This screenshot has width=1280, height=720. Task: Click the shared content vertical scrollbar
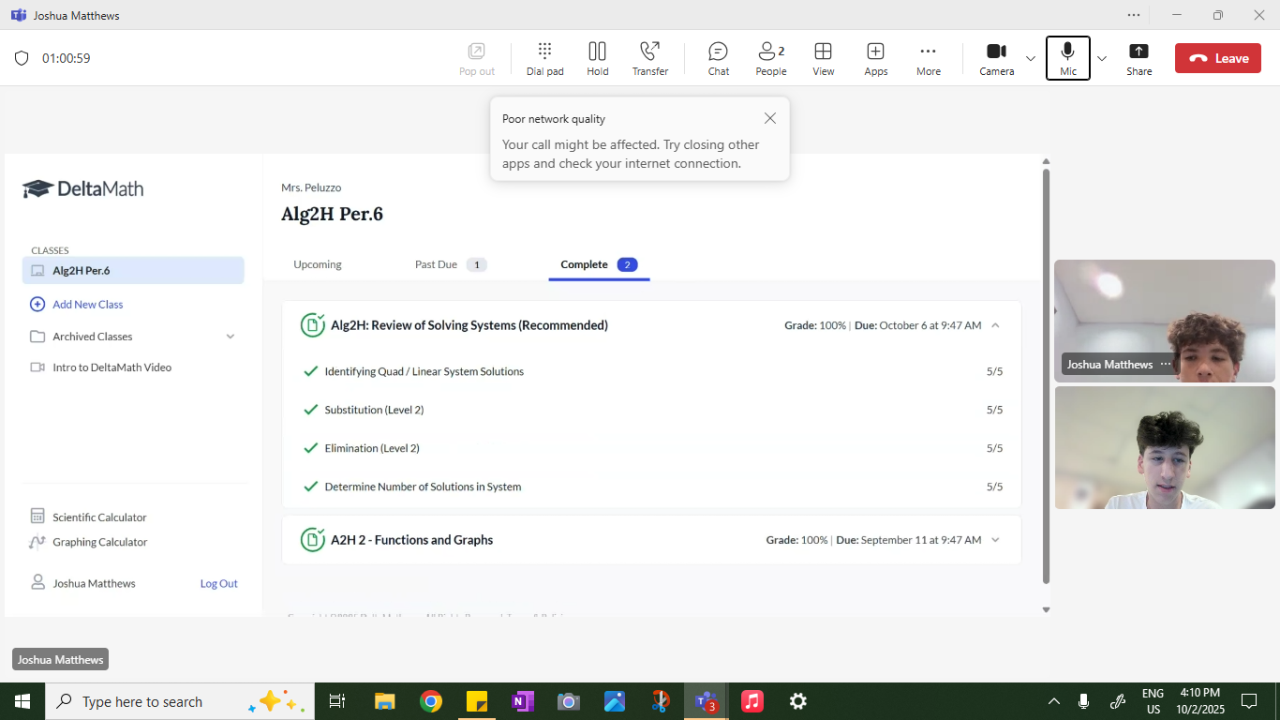(x=1046, y=375)
